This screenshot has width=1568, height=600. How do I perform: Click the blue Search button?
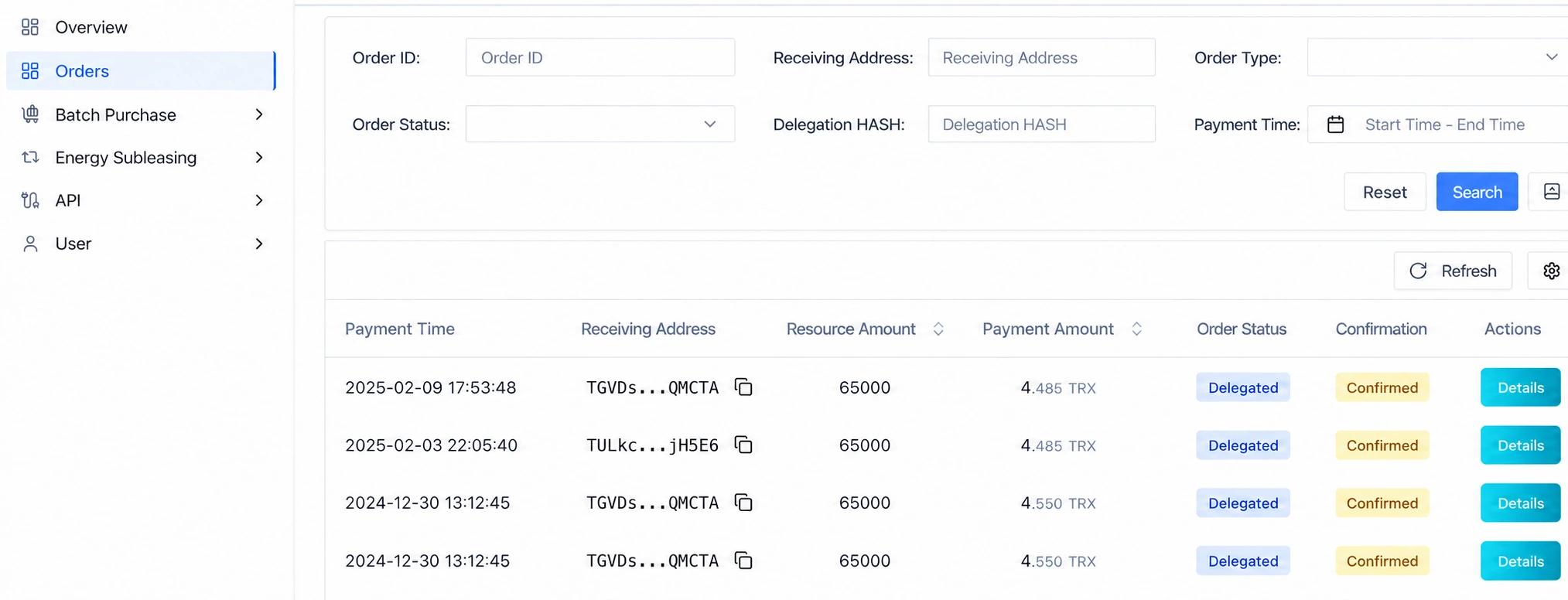coord(1477,192)
